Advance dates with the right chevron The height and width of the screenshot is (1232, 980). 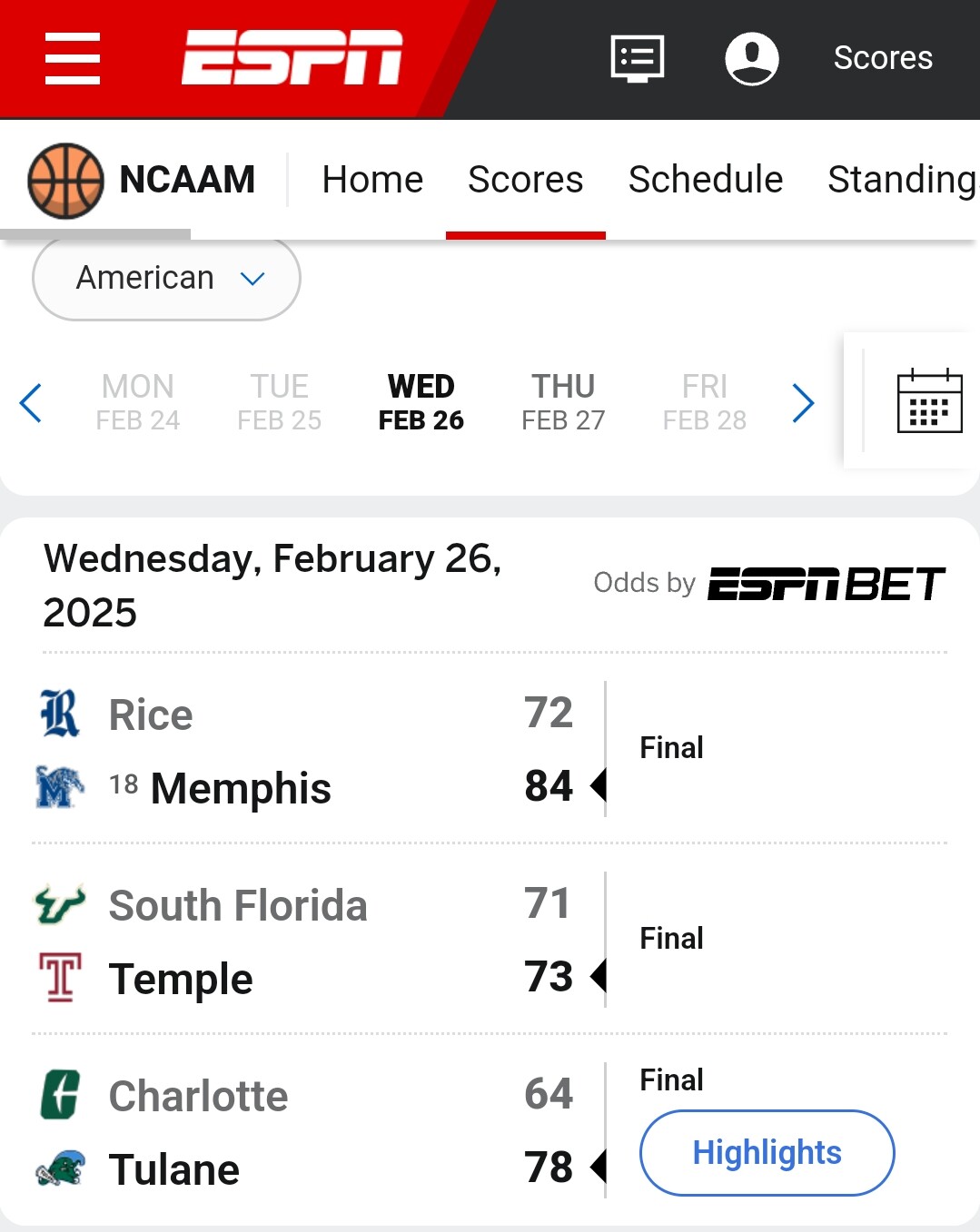pos(803,403)
